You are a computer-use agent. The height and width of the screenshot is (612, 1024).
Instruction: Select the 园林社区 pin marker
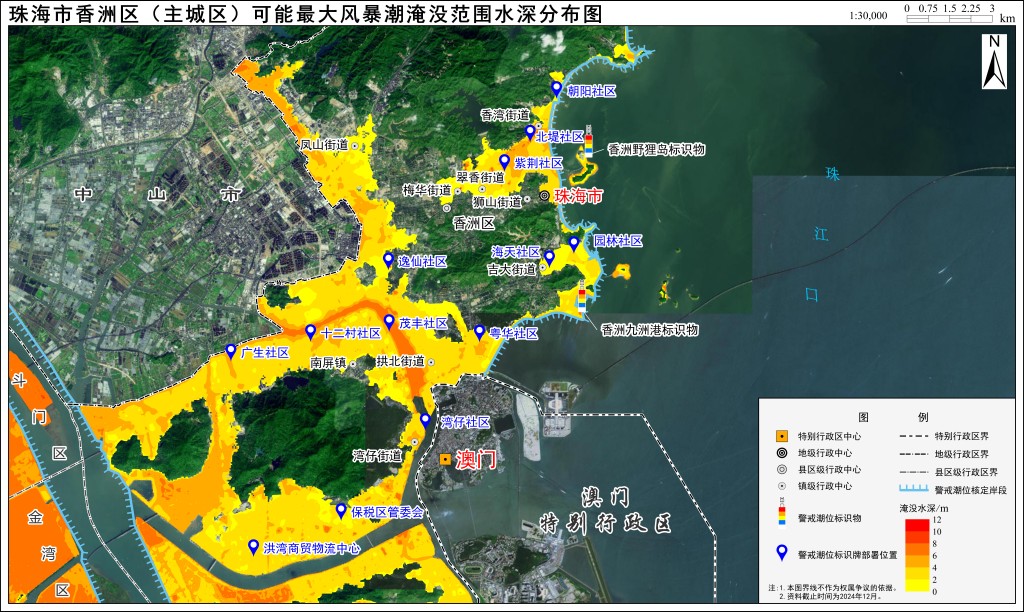coord(574,244)
